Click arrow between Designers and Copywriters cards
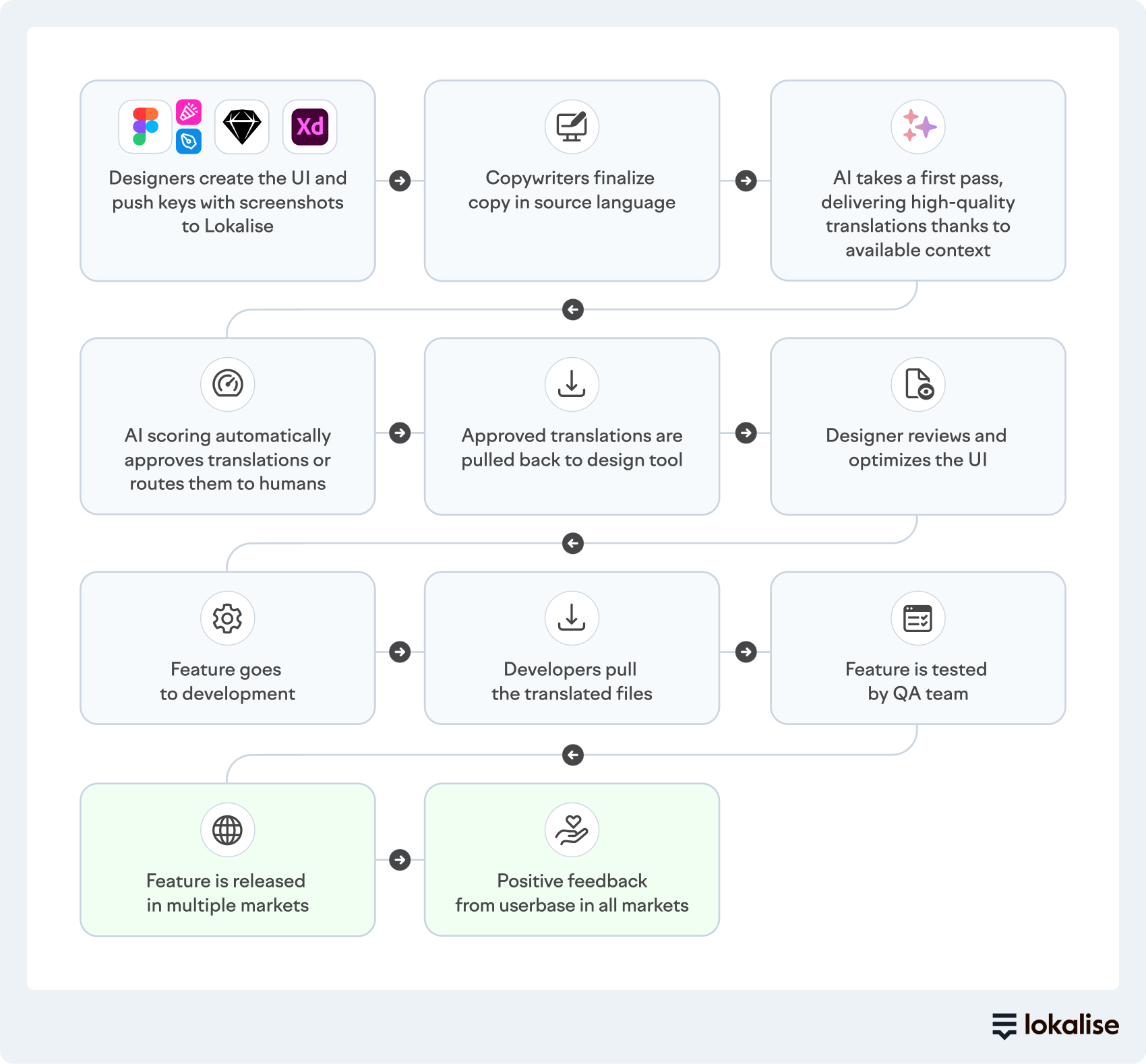The width and height of the screenshot is (1146, 1064). [x=400, y=181]
